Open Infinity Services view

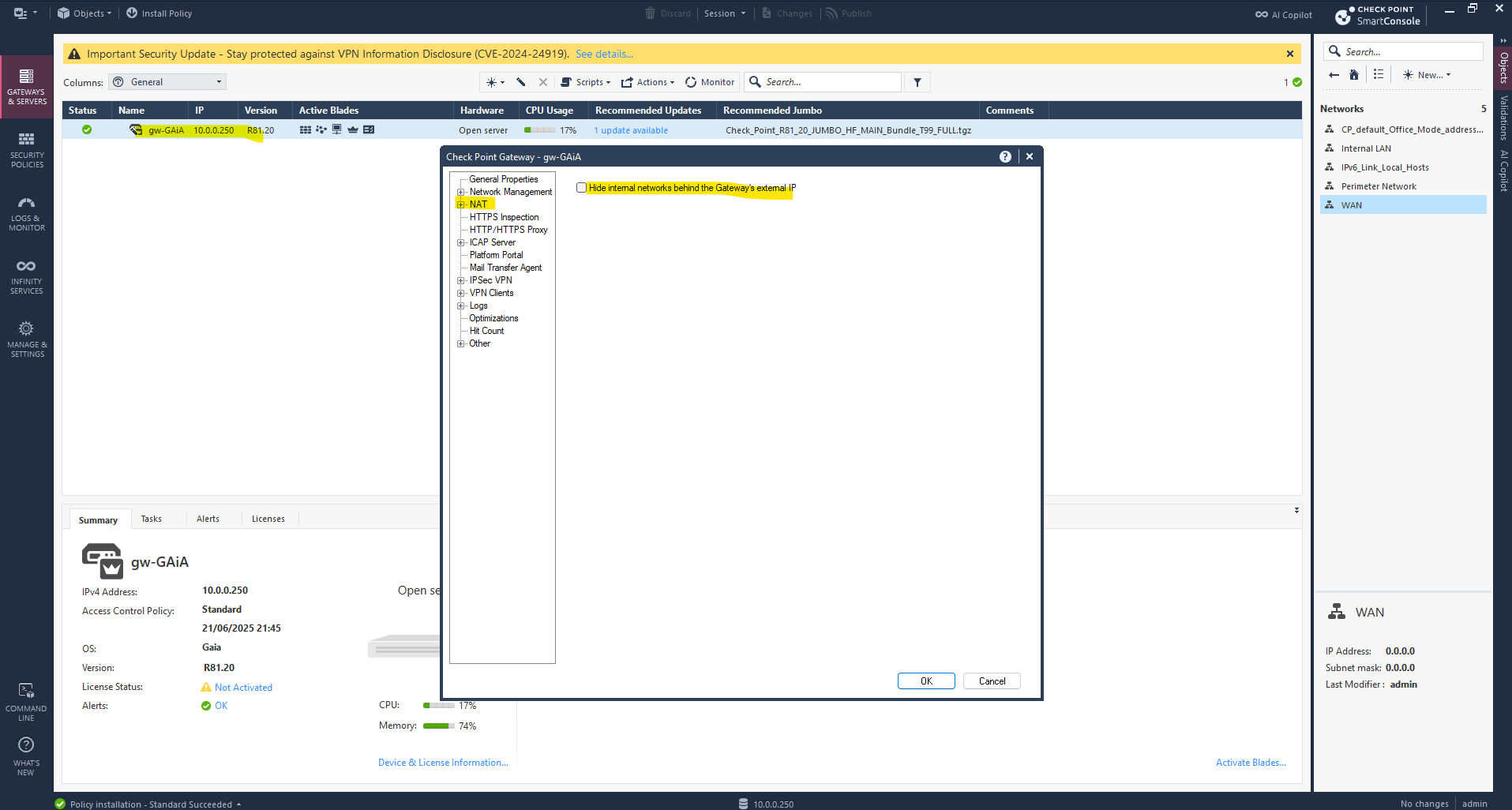tap(27, 276)
